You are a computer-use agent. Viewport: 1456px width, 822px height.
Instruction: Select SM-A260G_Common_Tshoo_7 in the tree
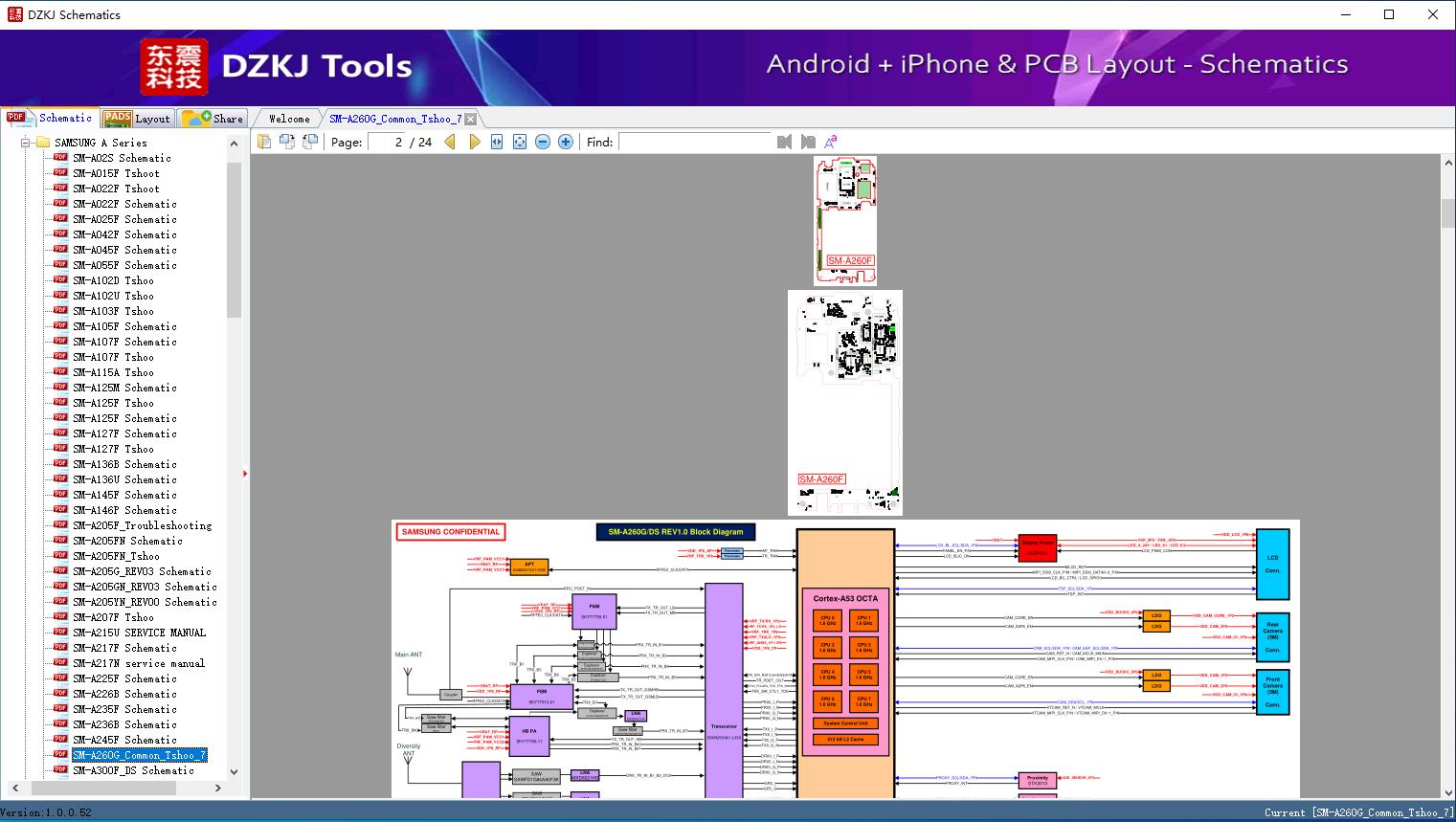139,755
